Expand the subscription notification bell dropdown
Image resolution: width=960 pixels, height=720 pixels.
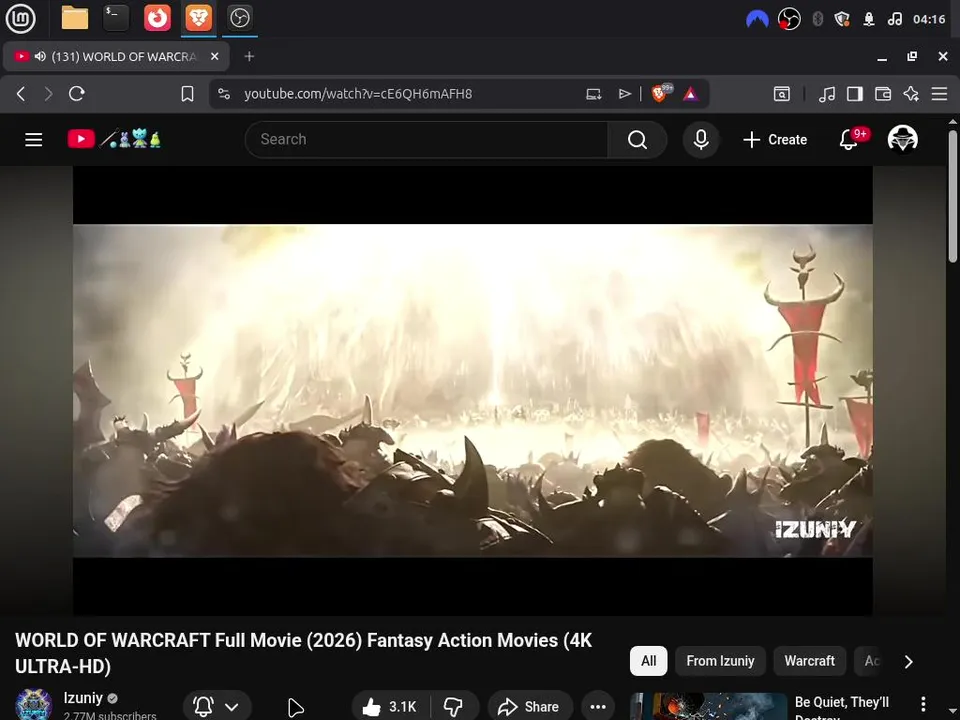(217, 707)
